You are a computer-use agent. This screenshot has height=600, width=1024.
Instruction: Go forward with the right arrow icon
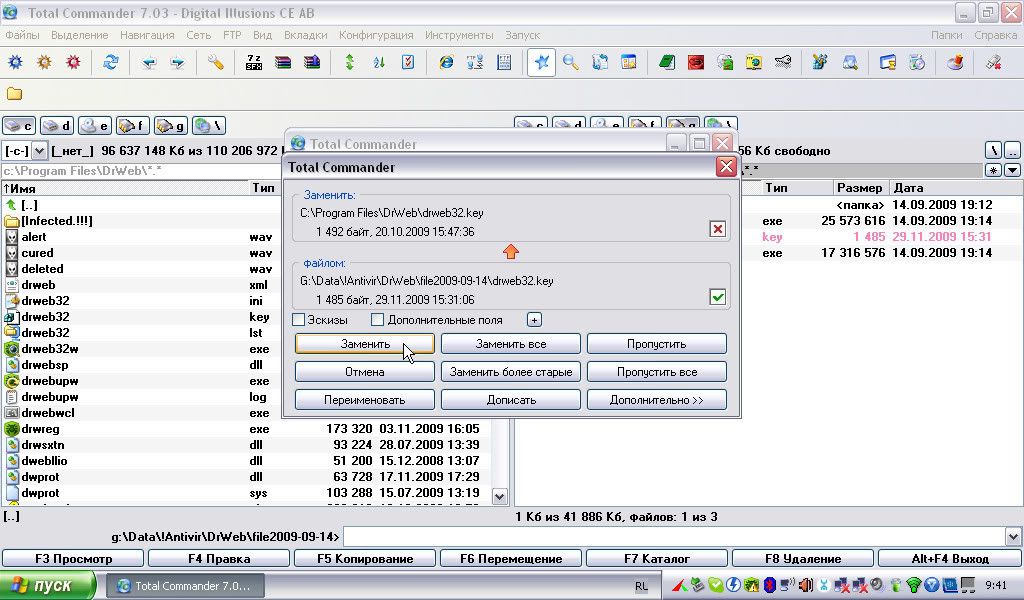(x=177, y=63)
